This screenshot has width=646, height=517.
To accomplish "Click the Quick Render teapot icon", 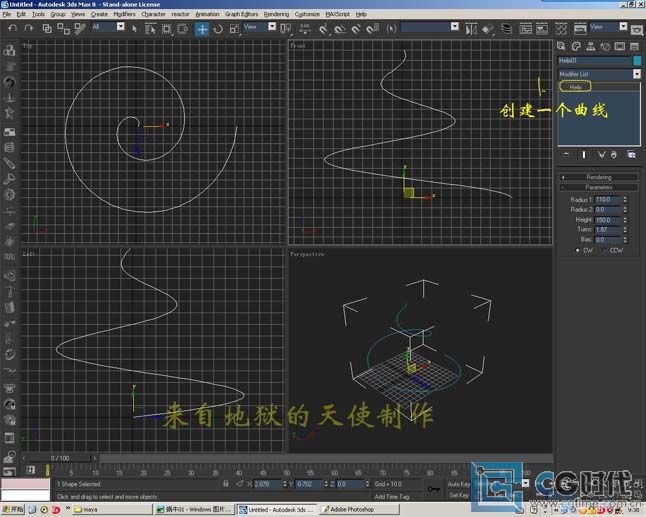I will (637, 30).
